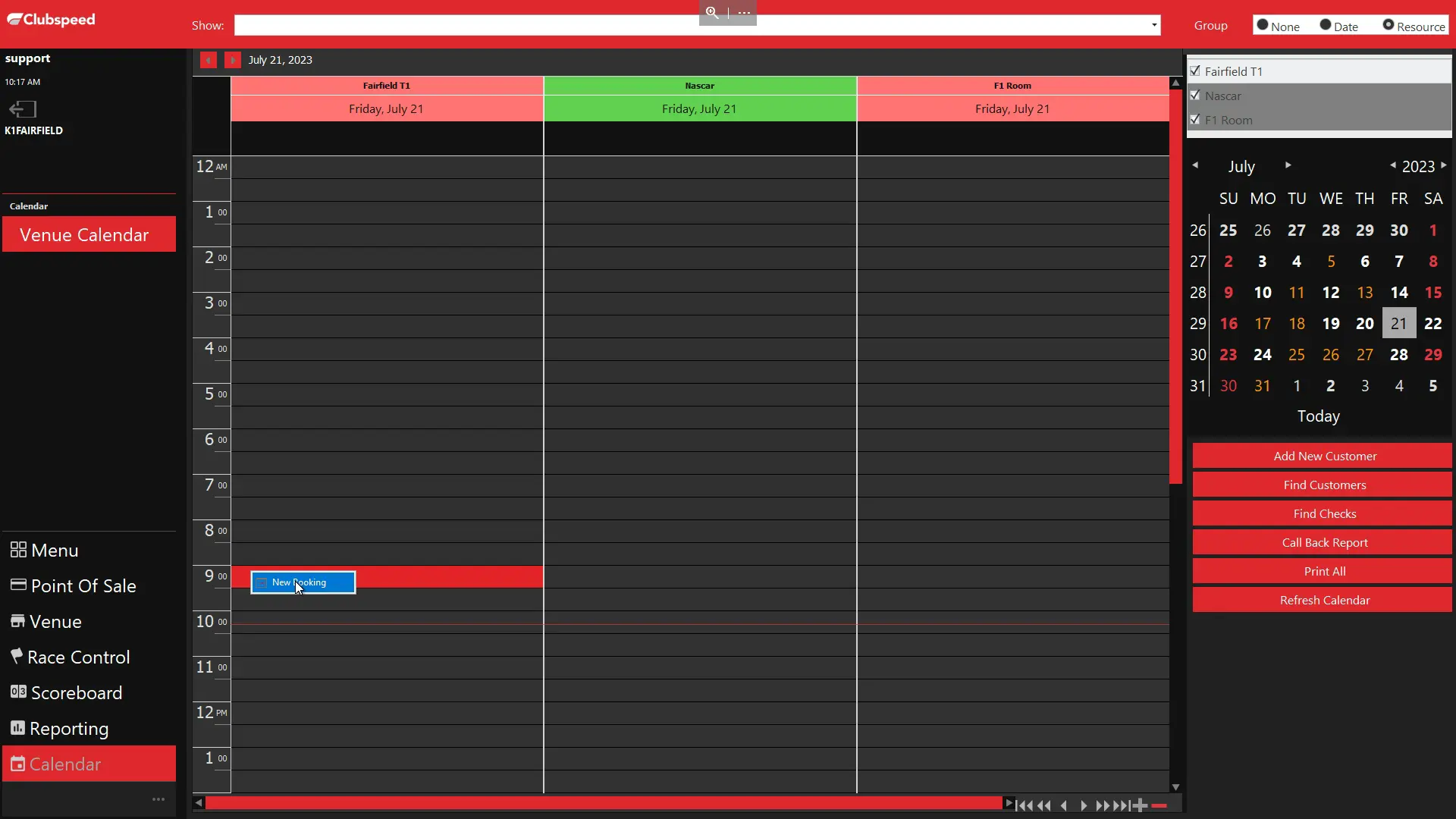Go back one page with single left arrow

pos(1064,805)
